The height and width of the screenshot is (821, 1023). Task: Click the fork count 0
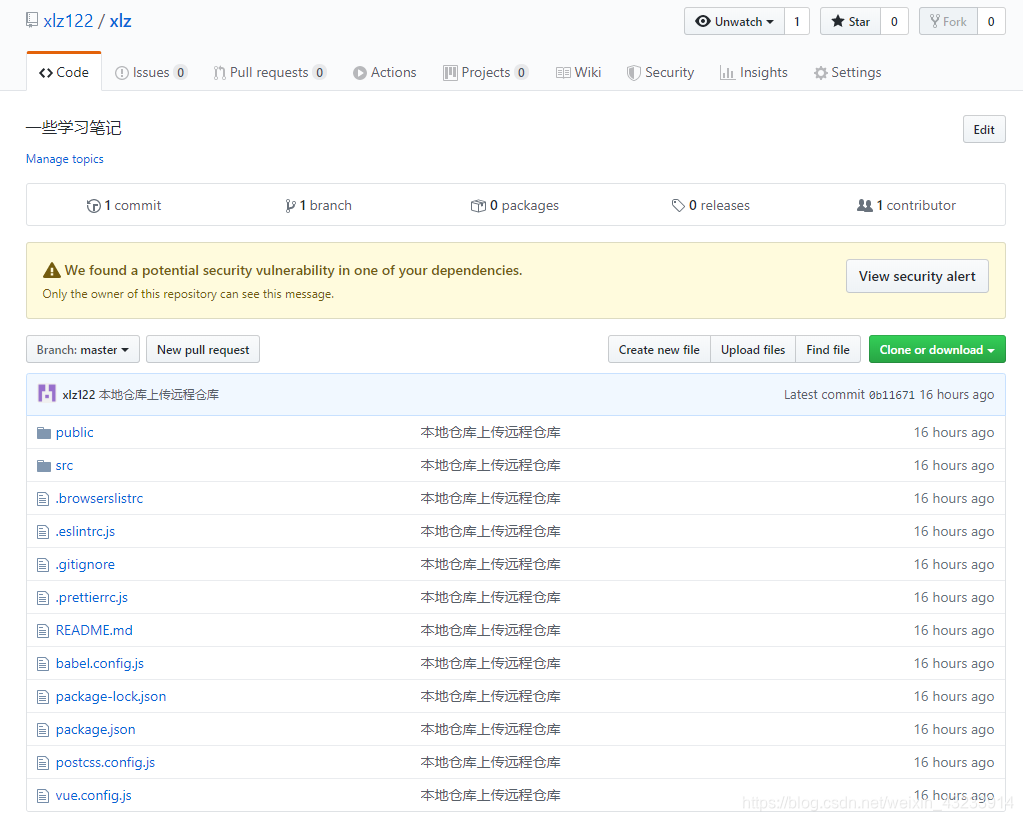tap(991, 22)
